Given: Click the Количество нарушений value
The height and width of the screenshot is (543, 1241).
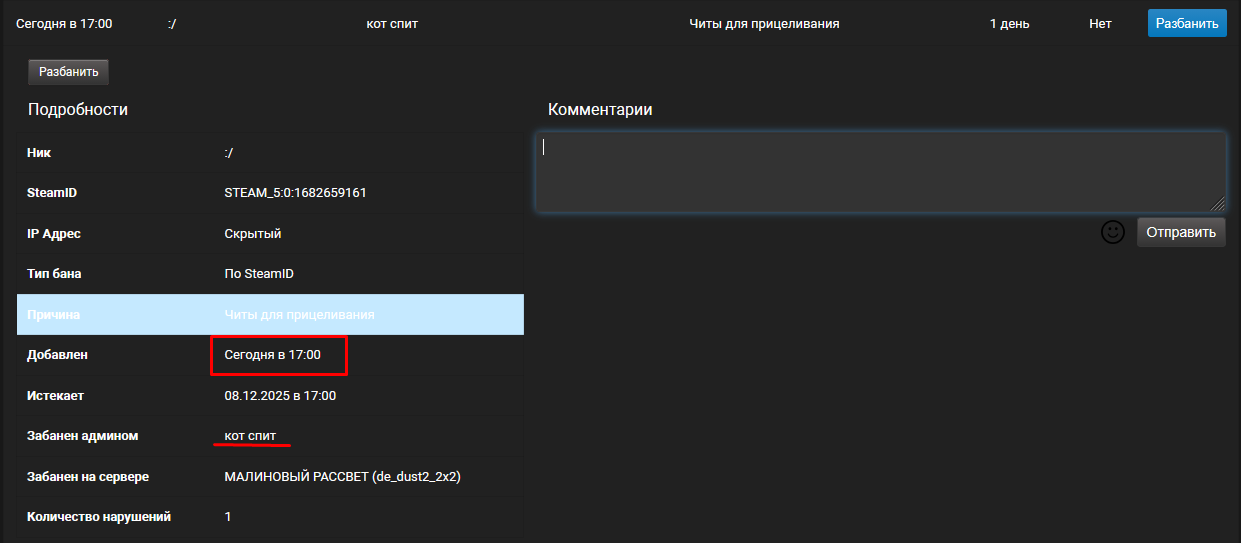Looking at the screenshot, I should 228,517.
